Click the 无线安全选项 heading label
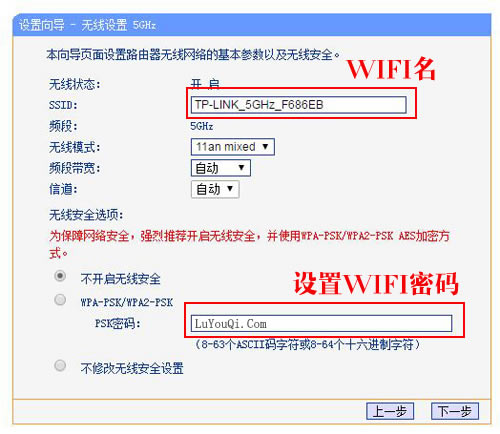Viewport: 500px width, 434px height. click(x=86, y=215)
